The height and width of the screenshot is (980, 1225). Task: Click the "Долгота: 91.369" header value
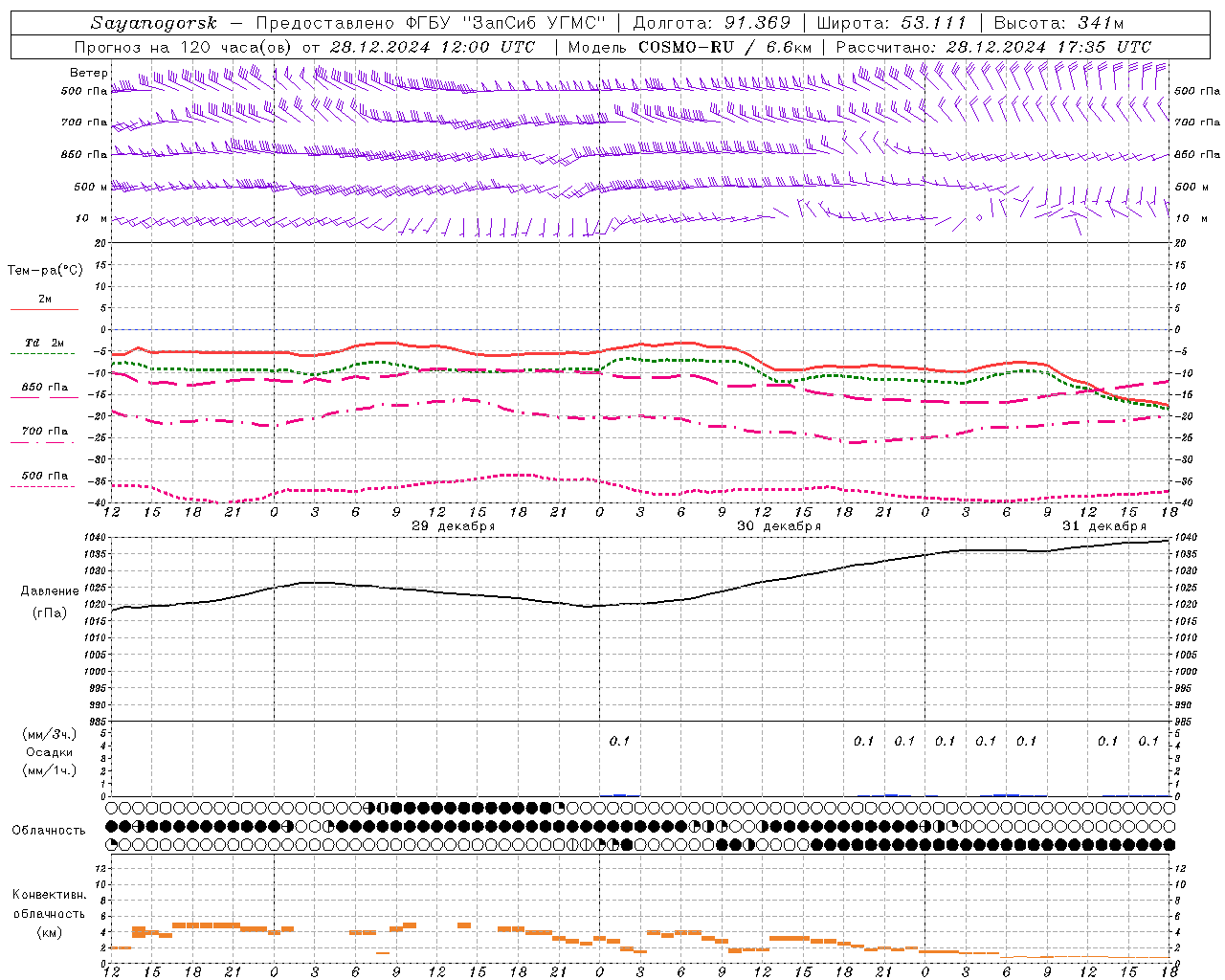712,23
